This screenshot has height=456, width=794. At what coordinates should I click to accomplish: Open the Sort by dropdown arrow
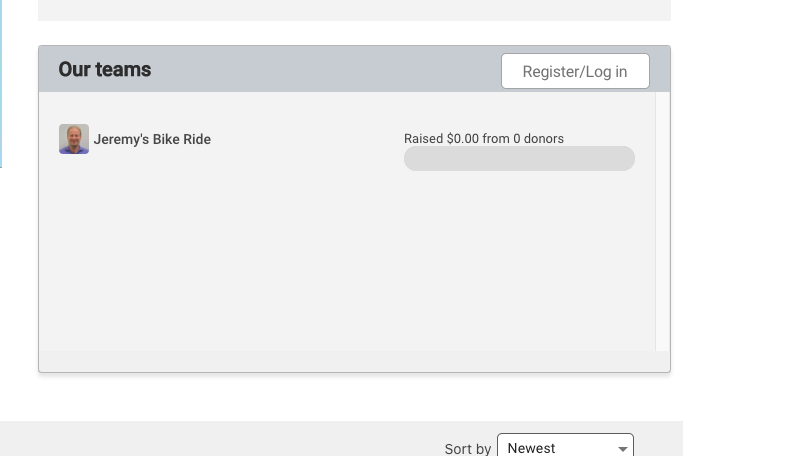(x=622, y=449)
